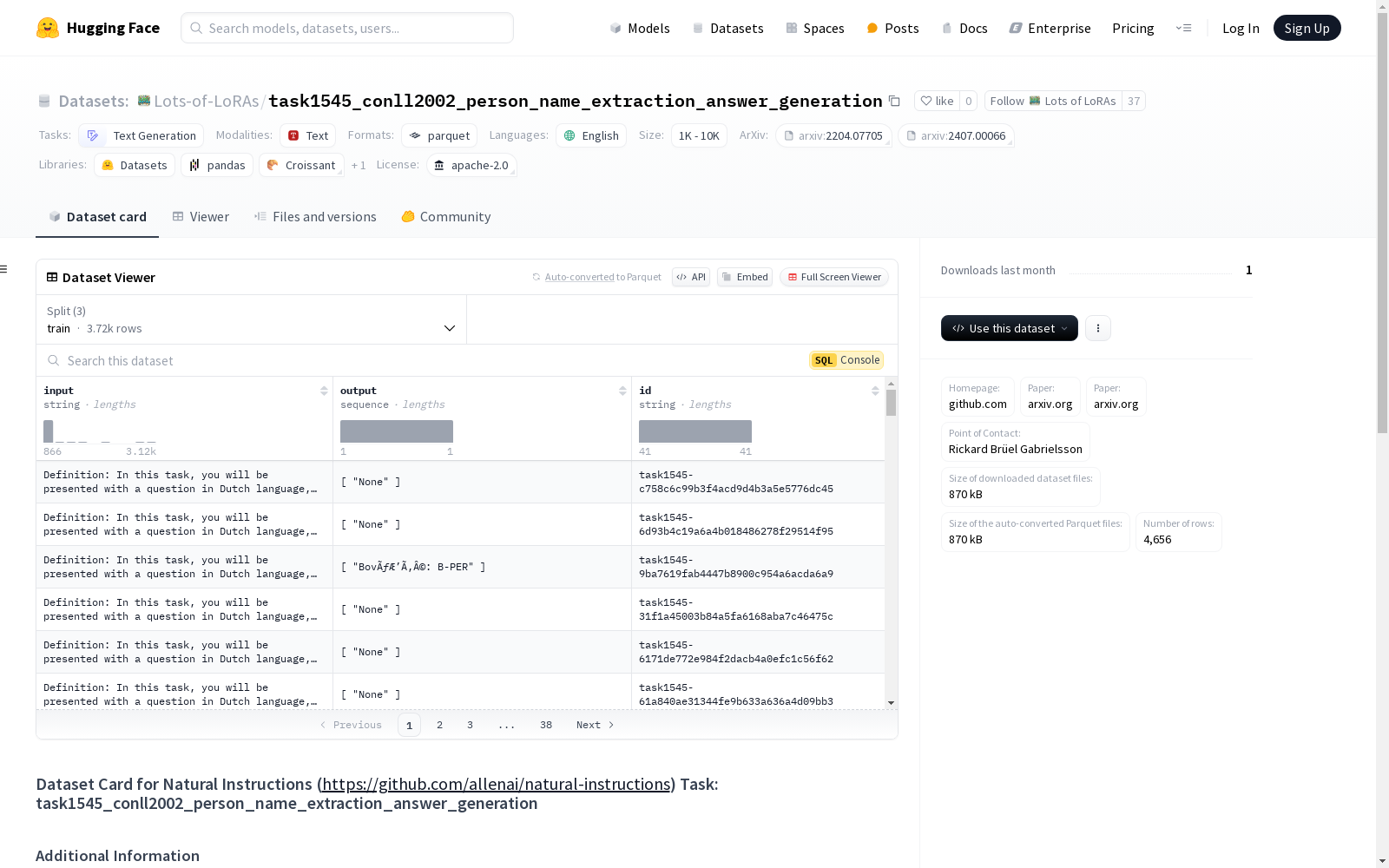Sort the output column

click(622, 391)
